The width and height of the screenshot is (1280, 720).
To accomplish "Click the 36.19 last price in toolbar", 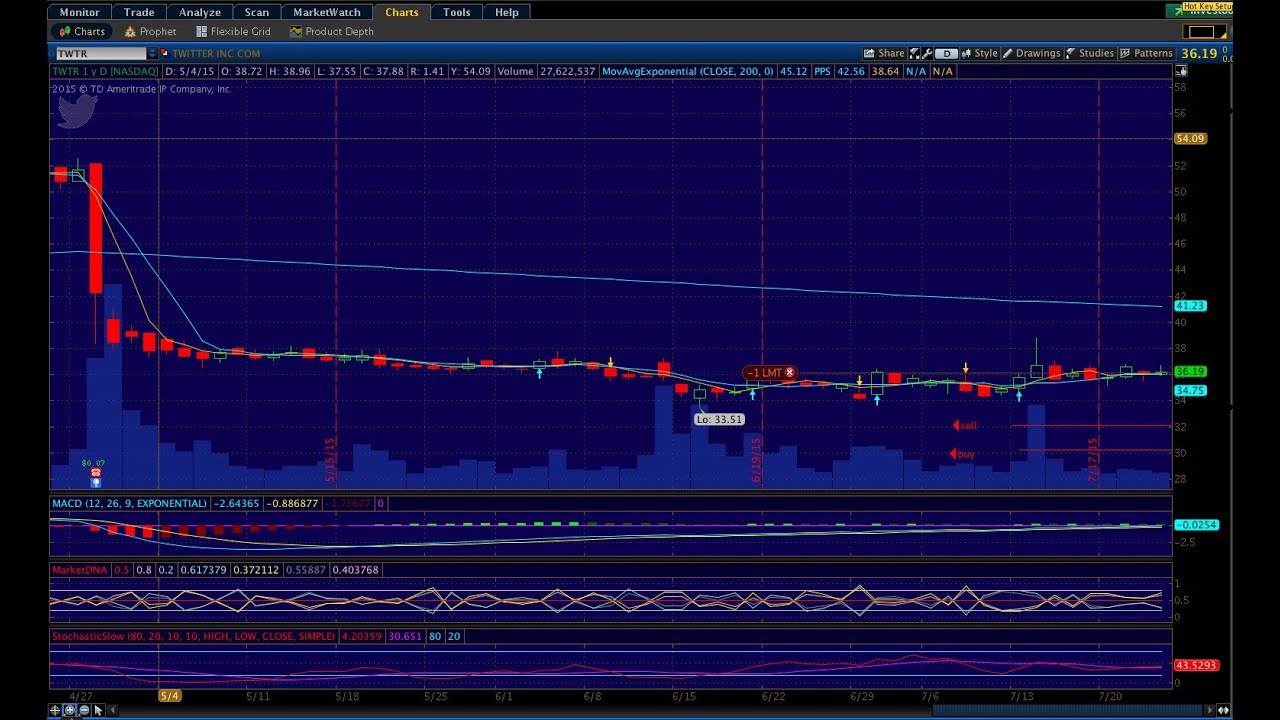I will pos(1198,53).
